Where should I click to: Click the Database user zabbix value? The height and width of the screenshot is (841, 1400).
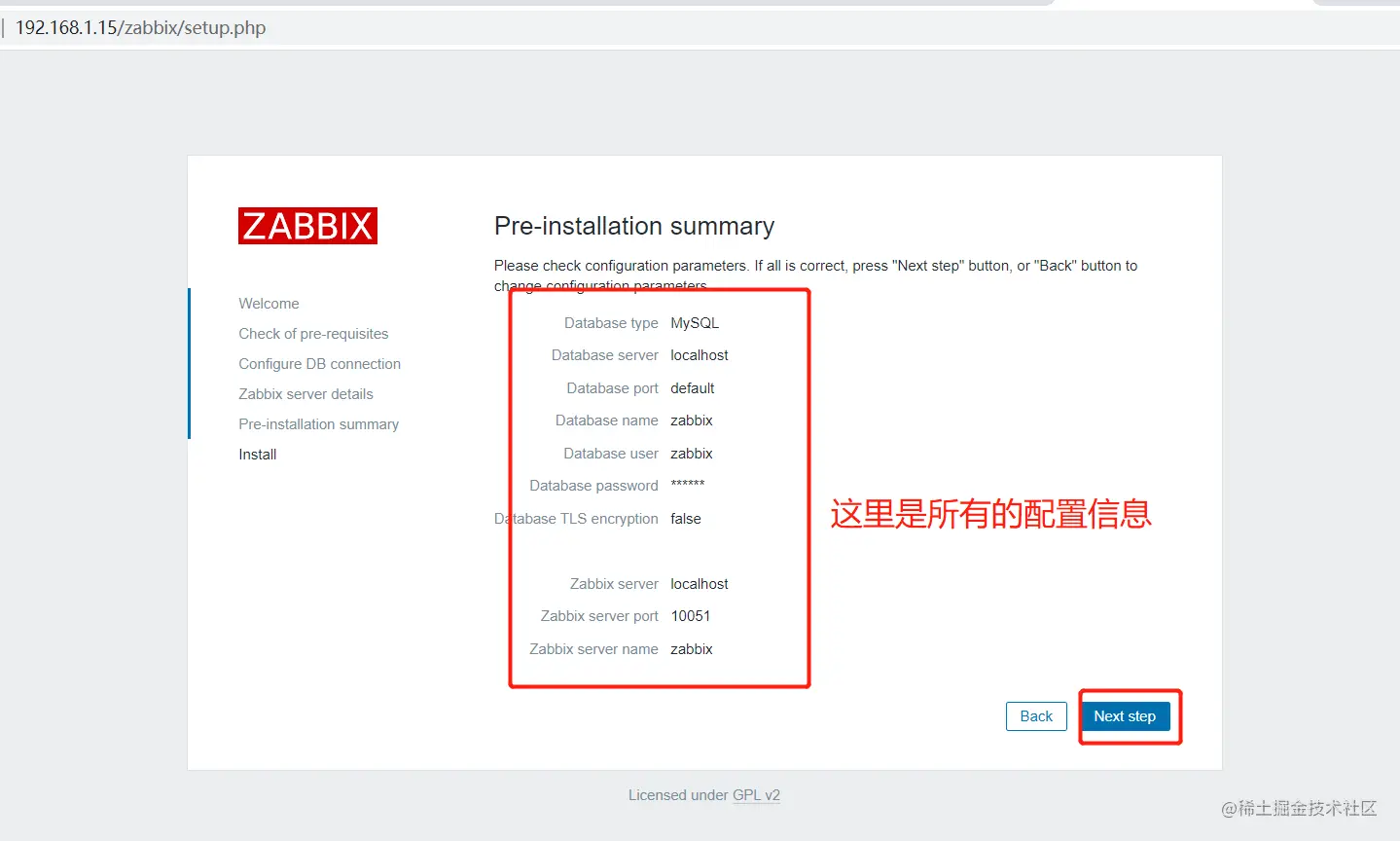coord(692,454)
